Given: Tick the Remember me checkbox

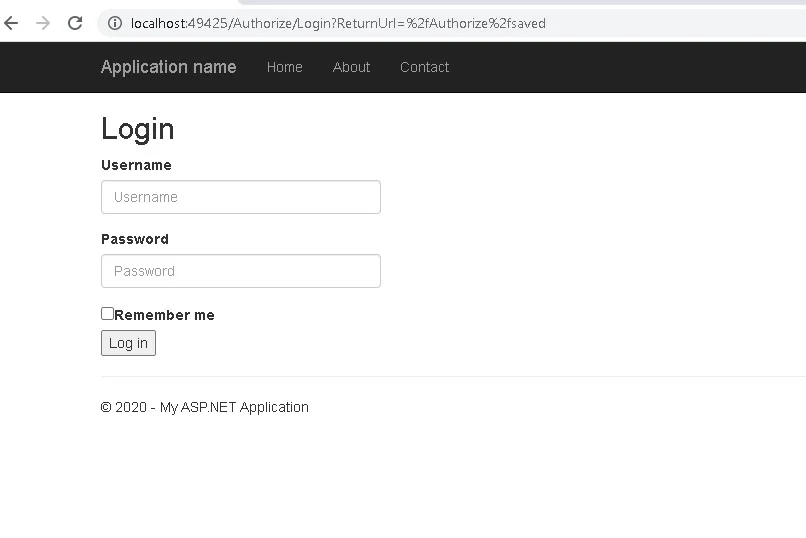Looking at the screenshot, I should (x=107, y=313).
